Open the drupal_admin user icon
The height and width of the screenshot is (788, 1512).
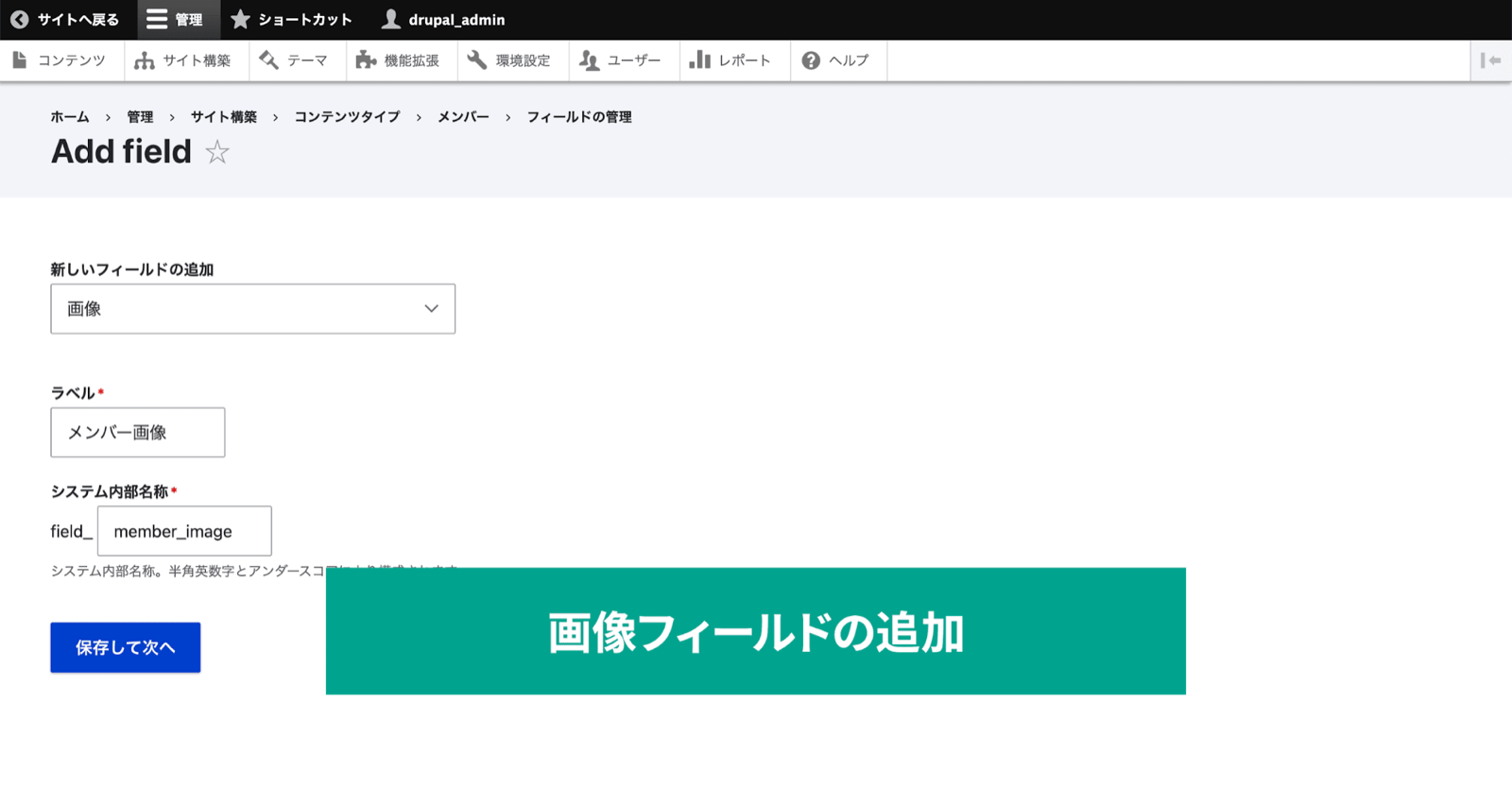[x=390, y=20]
